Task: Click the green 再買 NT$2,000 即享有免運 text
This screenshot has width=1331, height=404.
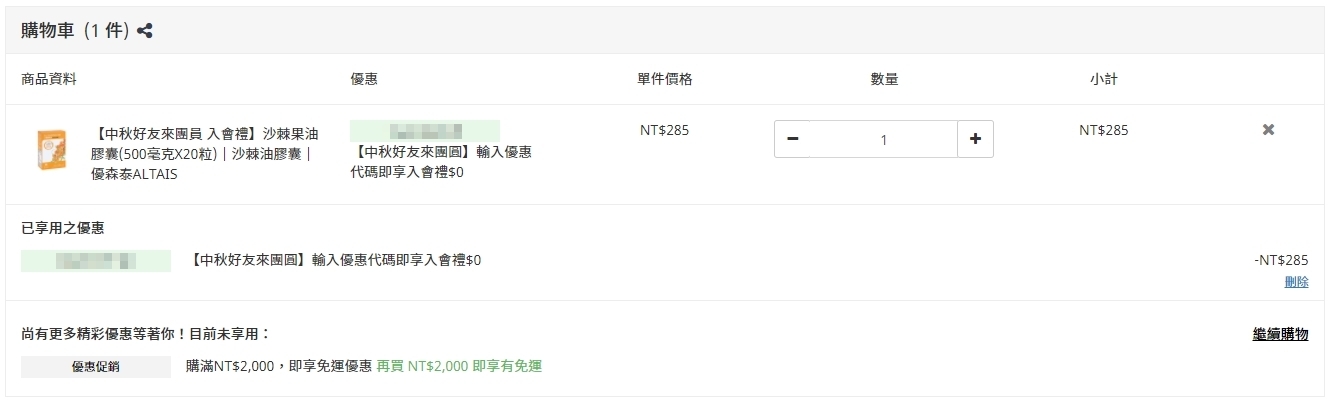Action: tap(459, 366)
